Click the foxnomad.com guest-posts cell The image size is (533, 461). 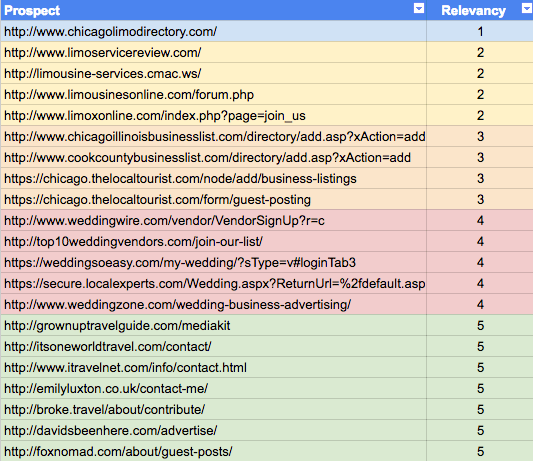[213, 451]
